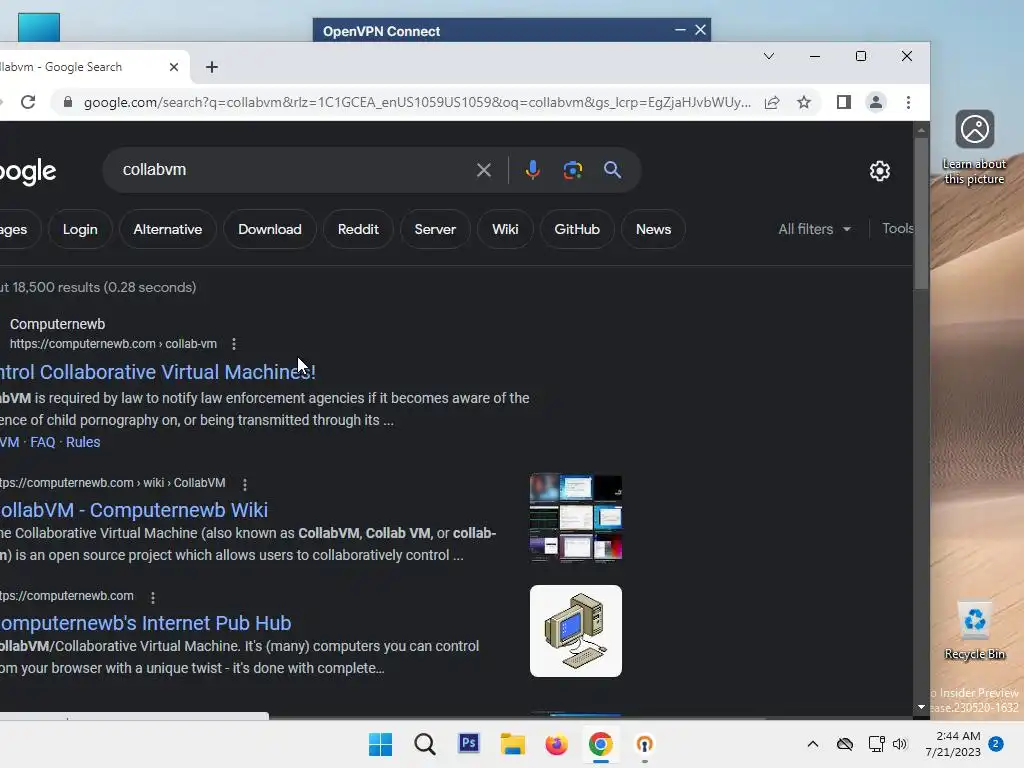Click the Chrome address bar URL

point(417,103)
